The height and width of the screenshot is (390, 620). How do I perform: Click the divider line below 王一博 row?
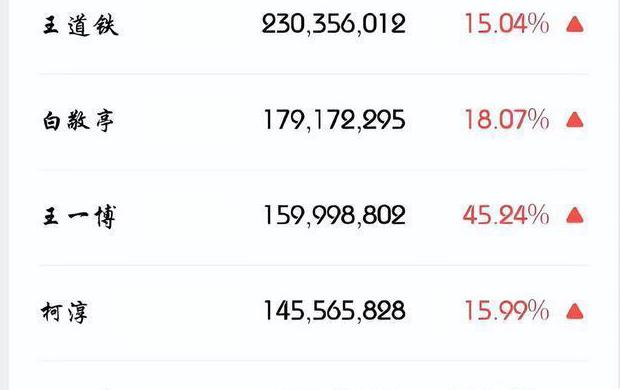313,265
